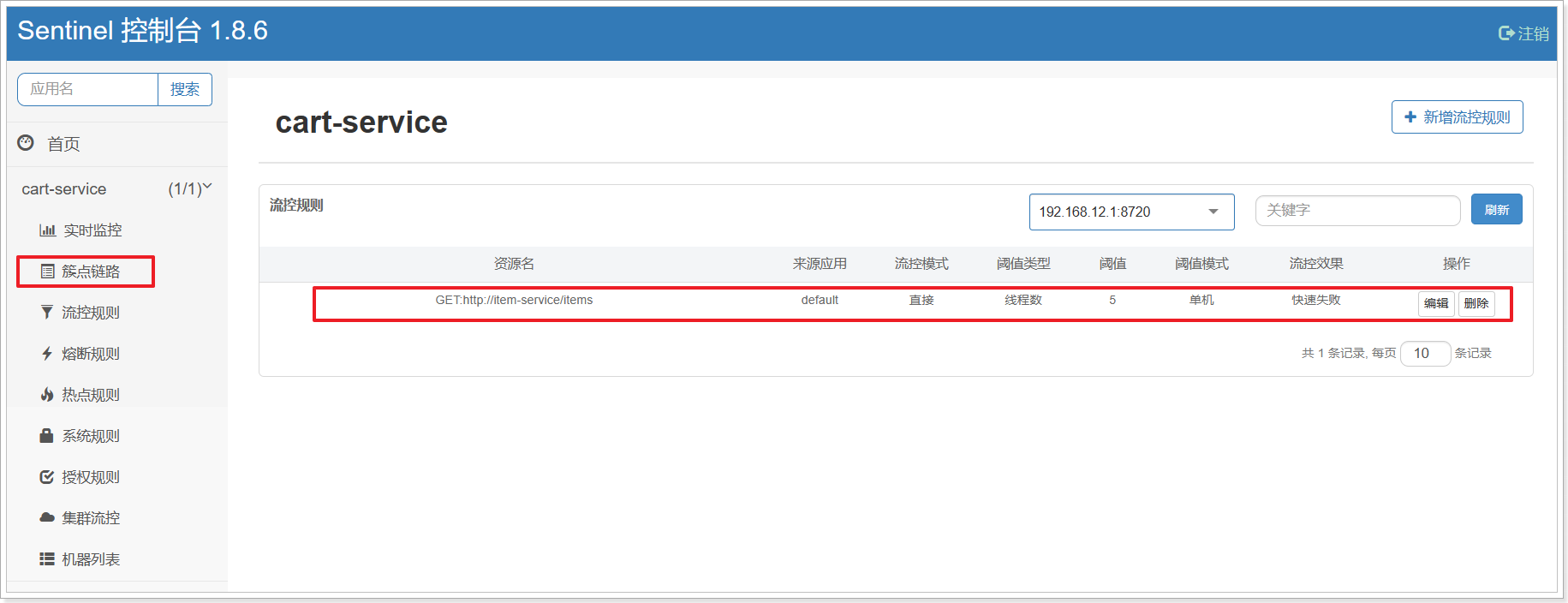Focus the 关键字 keyword field
This screenshot has height=603, width=1568.
[x=1357, y=210]
